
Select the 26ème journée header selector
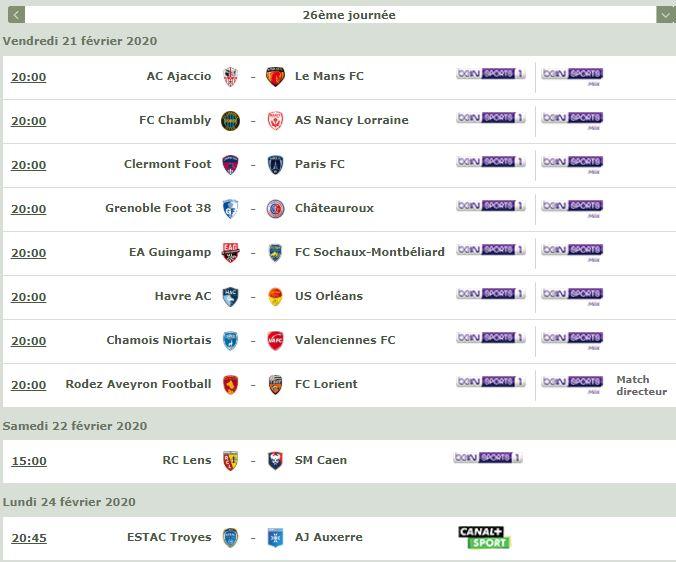[341, 15]
